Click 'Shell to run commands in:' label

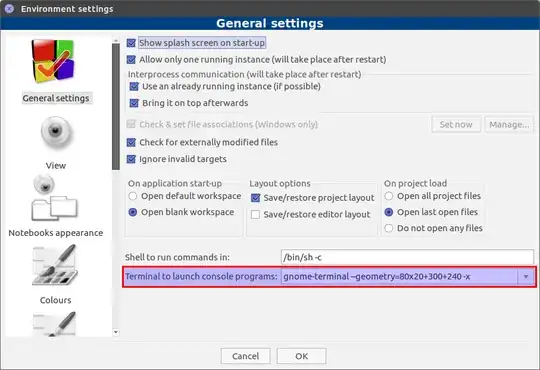177,257
